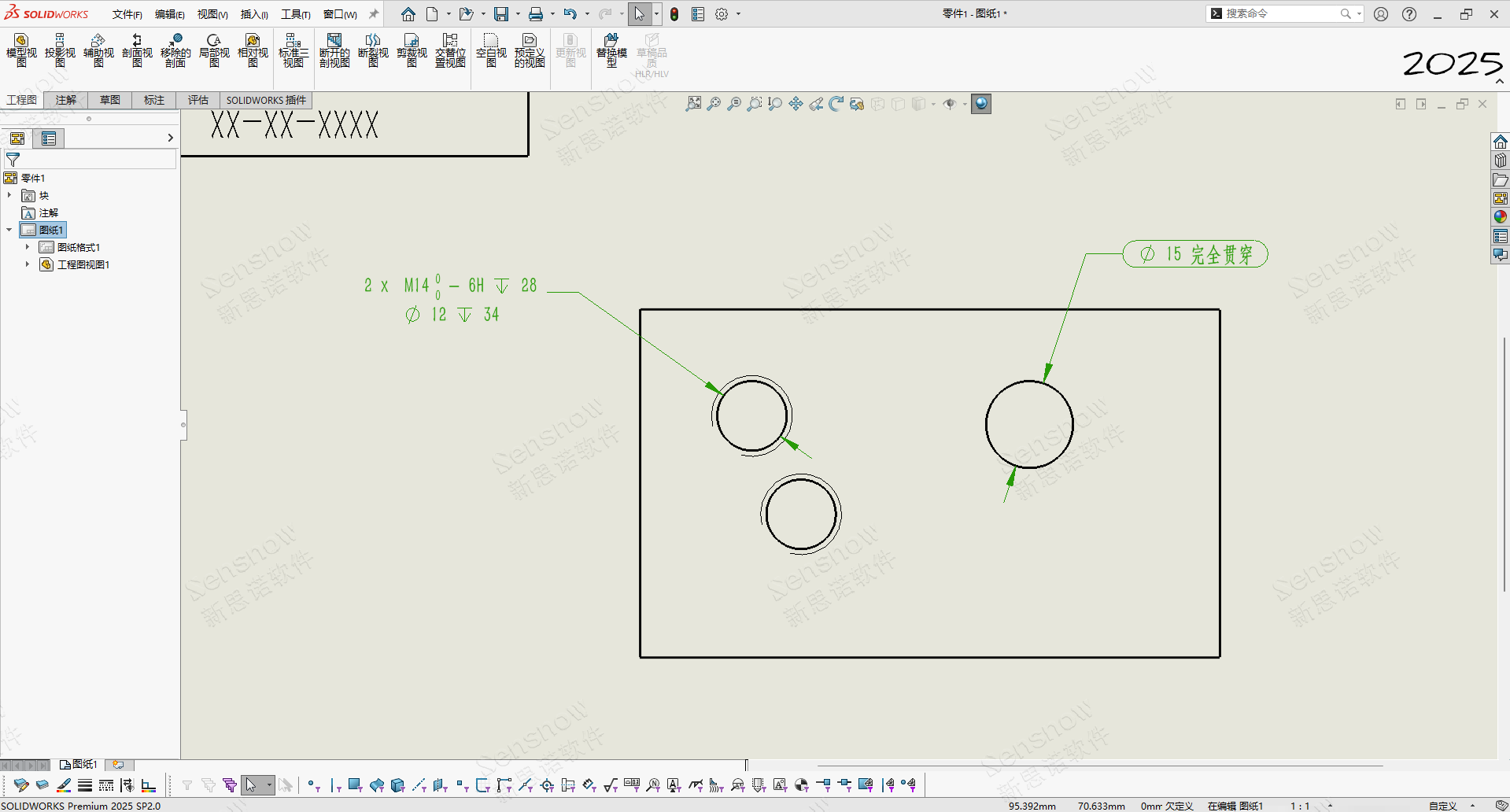Expand the 图纸格式1 tree node
1510x812 pixels.
(28, 247)
